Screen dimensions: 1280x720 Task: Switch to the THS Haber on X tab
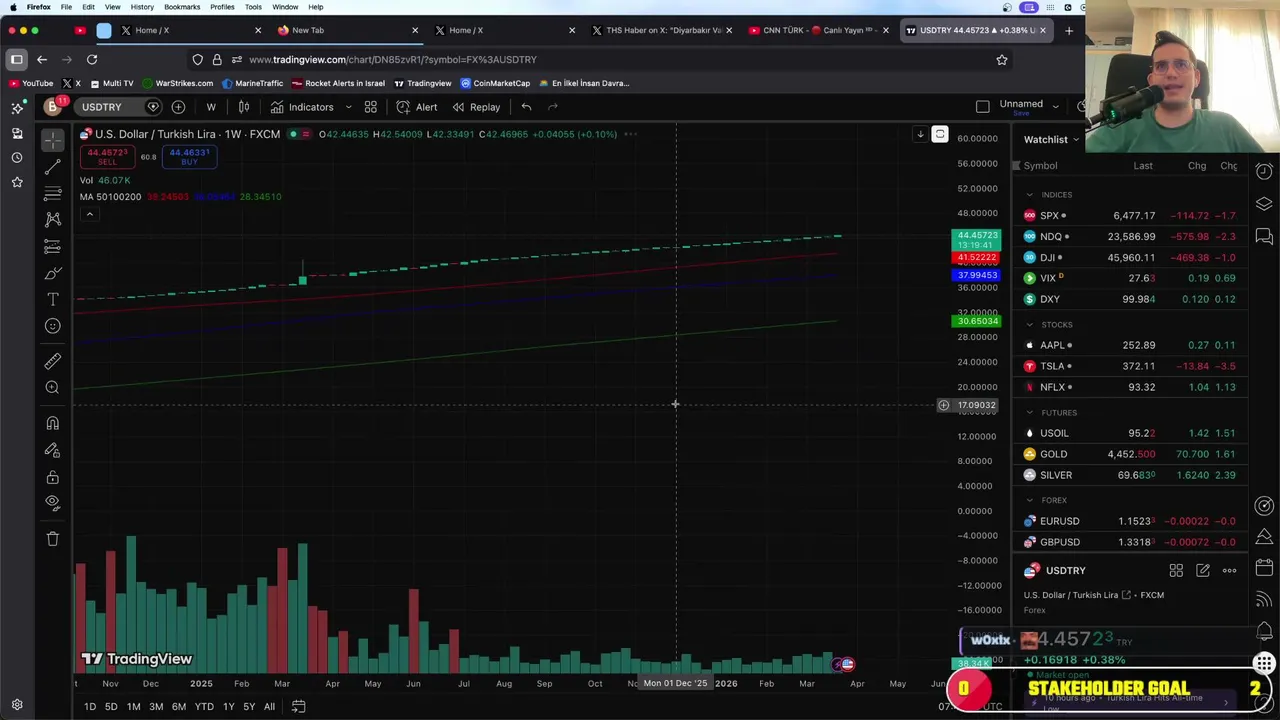(660, 30)
